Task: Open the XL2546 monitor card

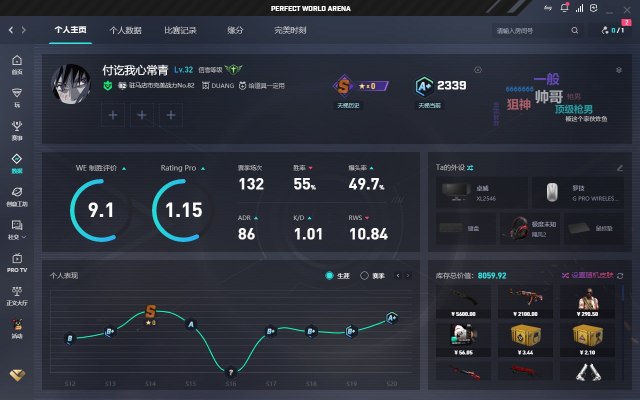Action: [482, 193]
